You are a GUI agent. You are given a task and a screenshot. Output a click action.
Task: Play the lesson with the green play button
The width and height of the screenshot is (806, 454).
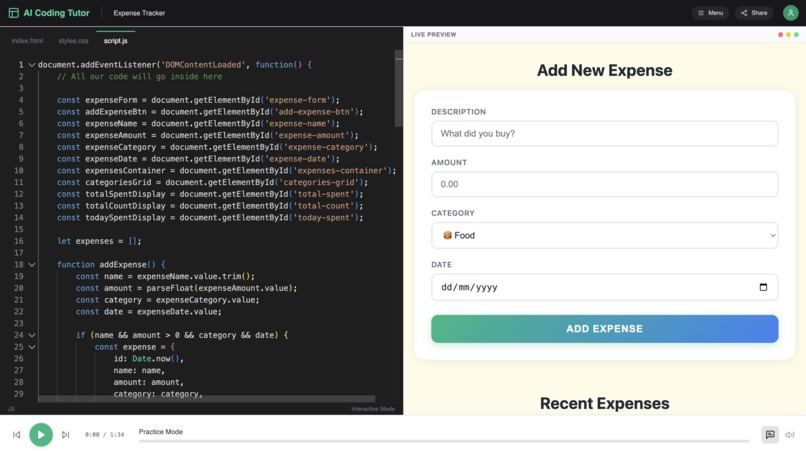41,434
